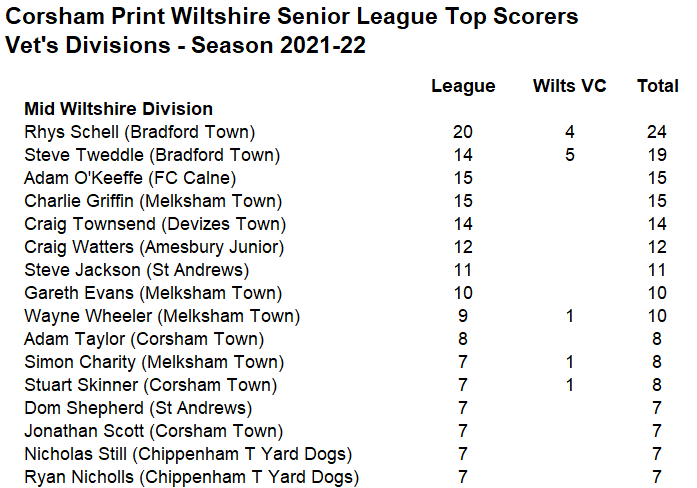Select the page title Corsham Print Wiltshire
This screenshot has width=697, height=488.
tap(292, 16)
